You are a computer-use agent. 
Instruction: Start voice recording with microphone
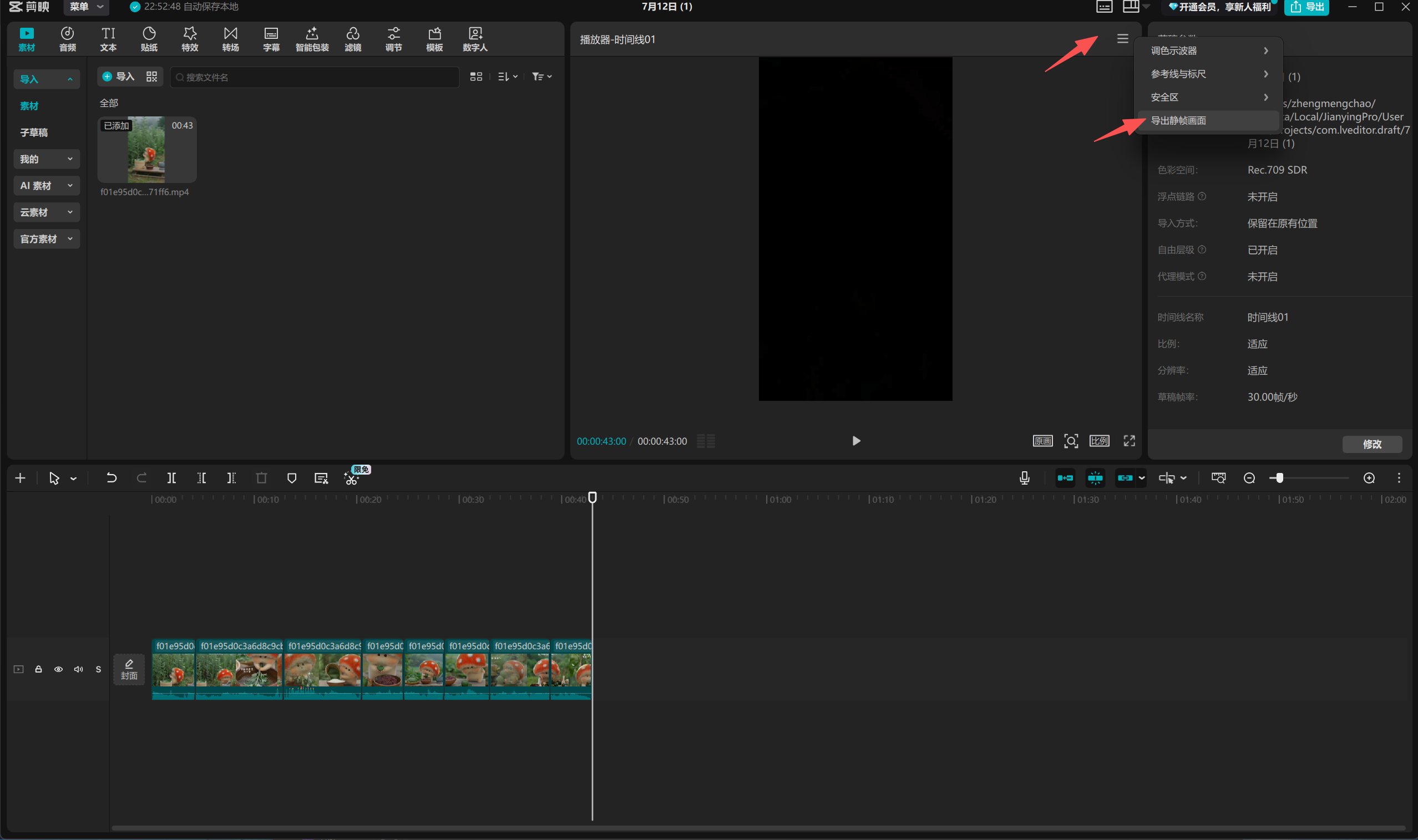[x=1025, y=478]
